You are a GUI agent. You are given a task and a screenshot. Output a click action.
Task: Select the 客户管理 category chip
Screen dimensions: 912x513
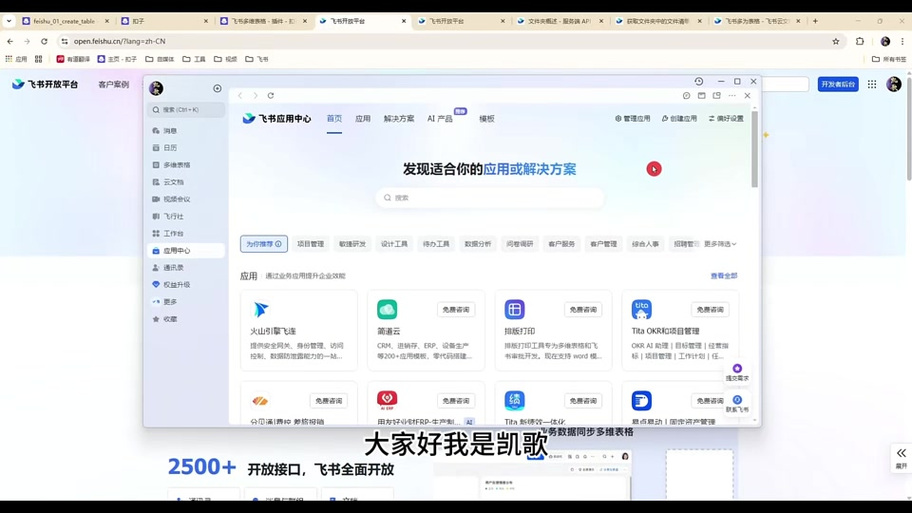[x=604, y=244]
